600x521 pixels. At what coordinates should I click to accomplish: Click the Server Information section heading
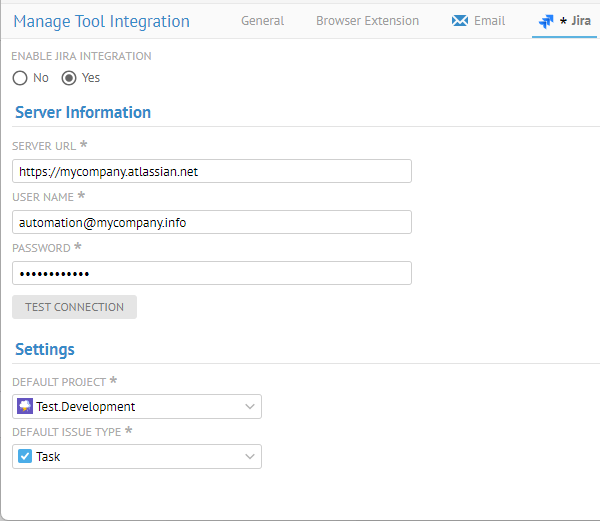(83, 112)
